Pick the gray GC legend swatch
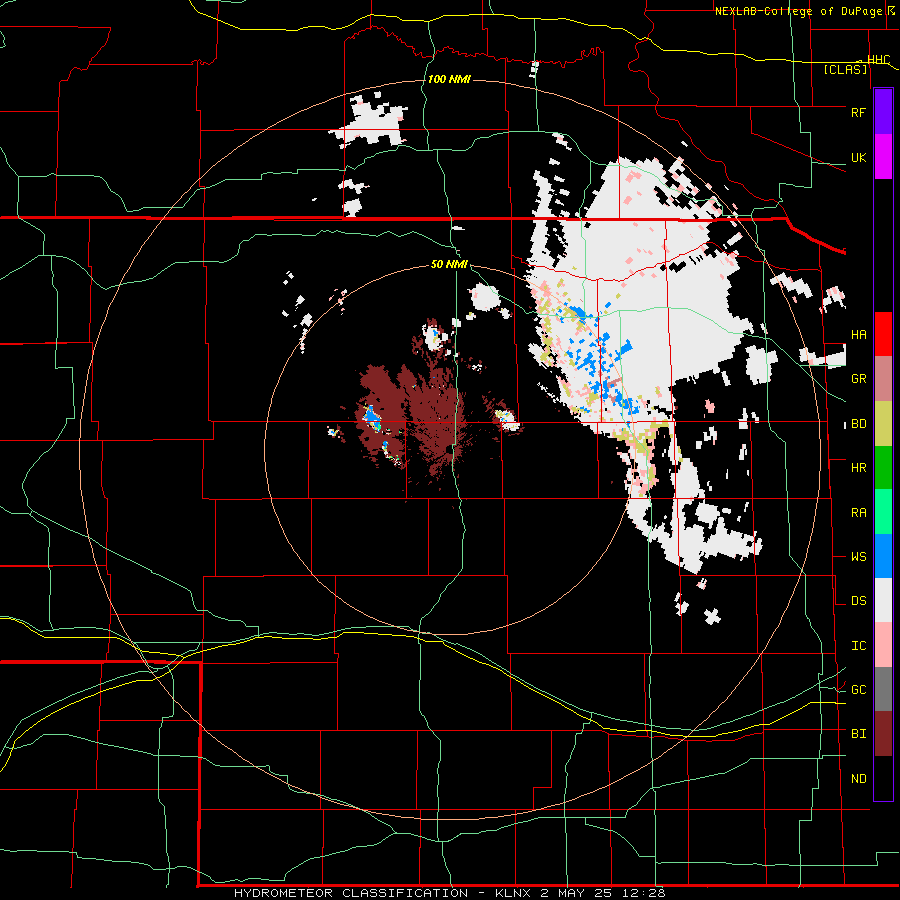Viewport: 900px width, 900px height. (x=883, y=689)
